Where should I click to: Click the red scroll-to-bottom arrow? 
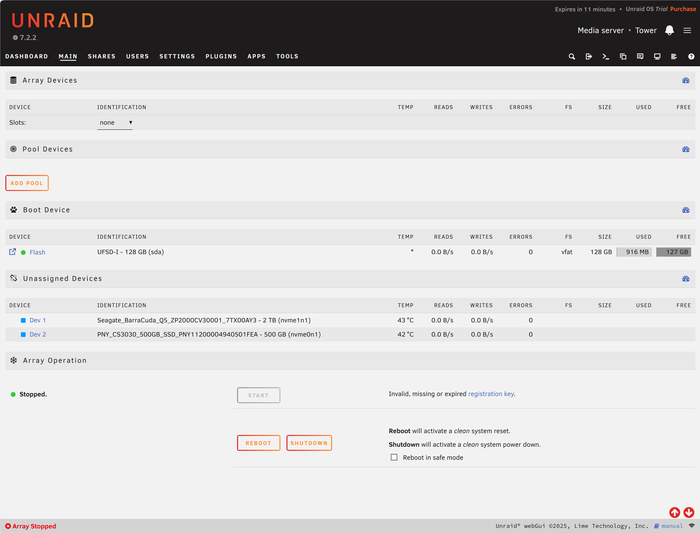689,513
